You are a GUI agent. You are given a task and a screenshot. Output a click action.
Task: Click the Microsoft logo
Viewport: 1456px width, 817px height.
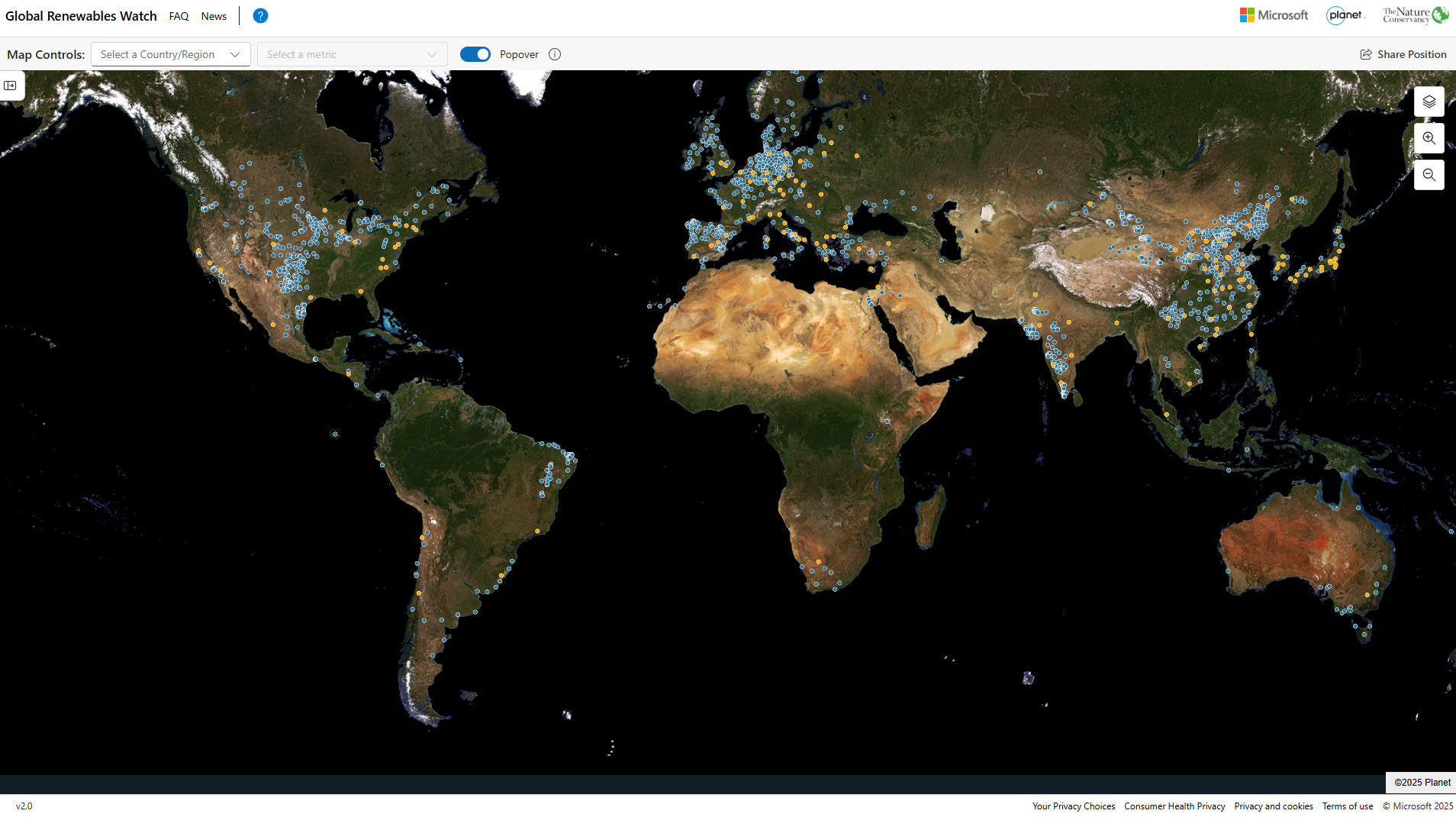coord(1273,15)
